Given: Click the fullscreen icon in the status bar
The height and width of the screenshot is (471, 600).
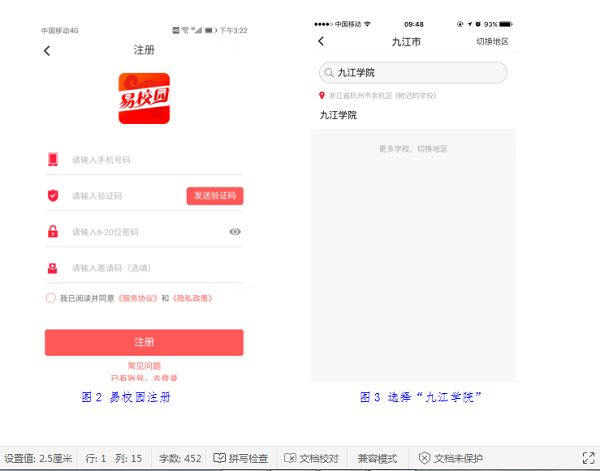Looking at the screenshot, I should point(589,458).
